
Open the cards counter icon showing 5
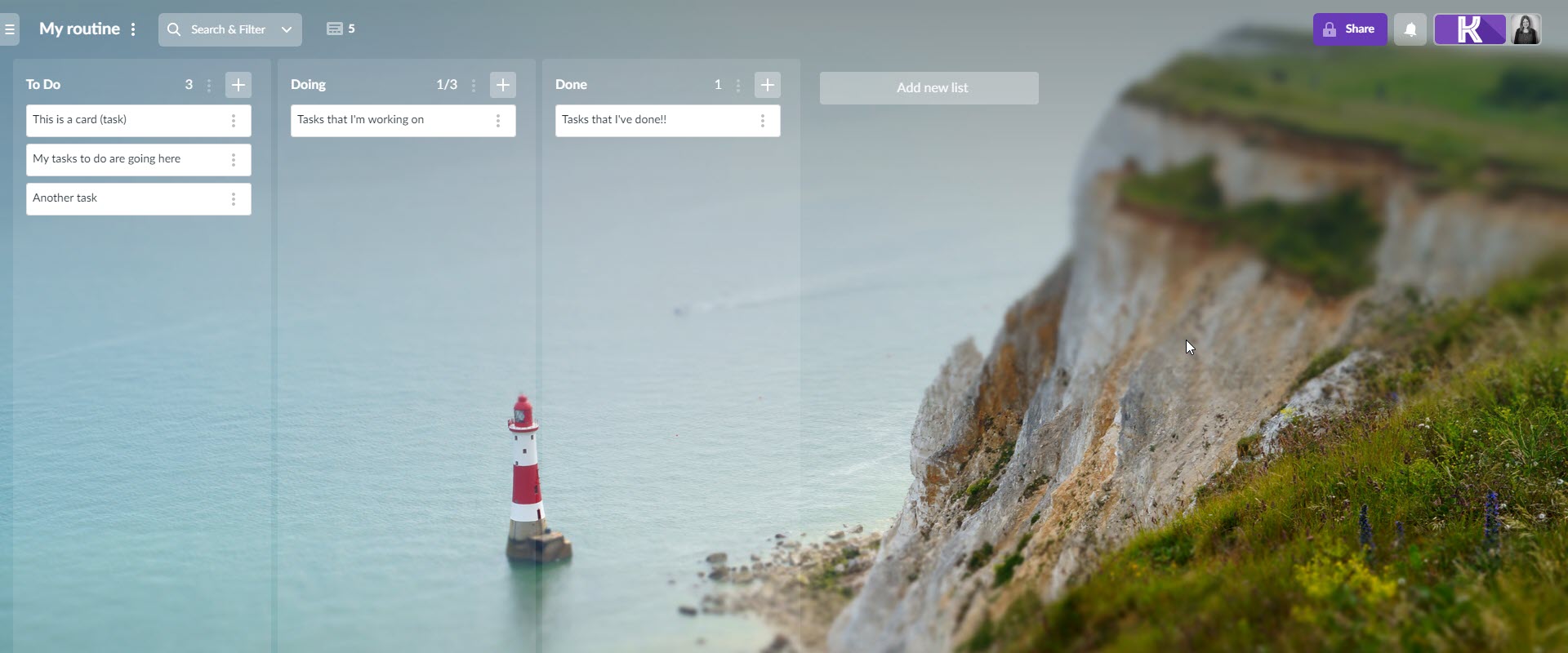pyautogui.click(x=341, y=29)
